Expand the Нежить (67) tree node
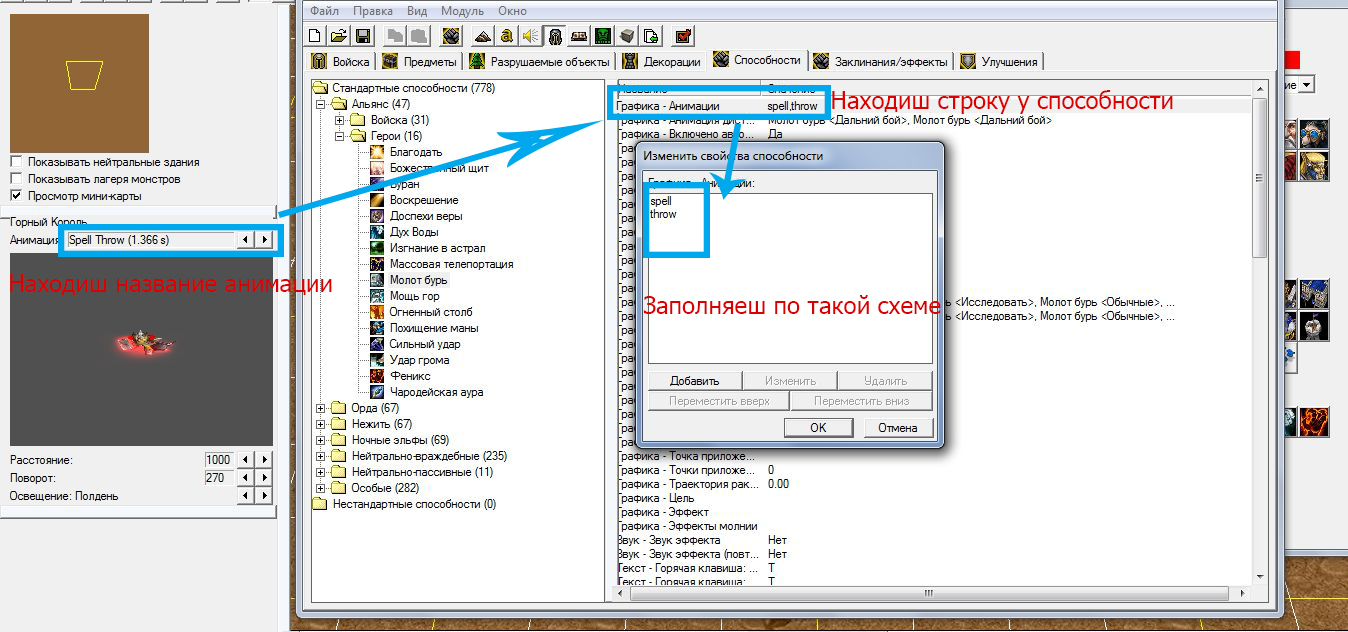This screenshot has width=1348, height=632. pyautogui.click(x=322, y=424)
